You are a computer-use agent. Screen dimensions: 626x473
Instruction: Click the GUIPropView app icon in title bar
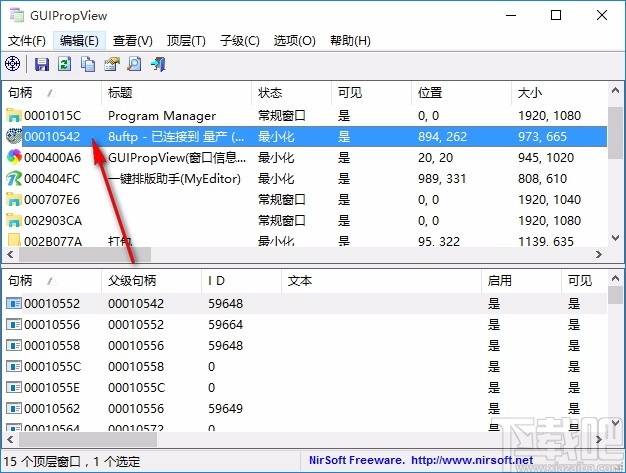coord(16,15)
